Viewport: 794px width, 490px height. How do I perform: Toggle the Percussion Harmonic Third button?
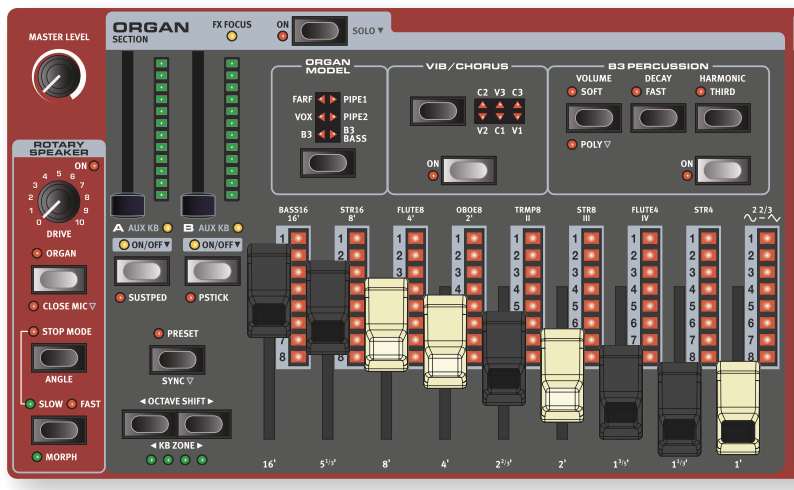(x=723, y=118)
